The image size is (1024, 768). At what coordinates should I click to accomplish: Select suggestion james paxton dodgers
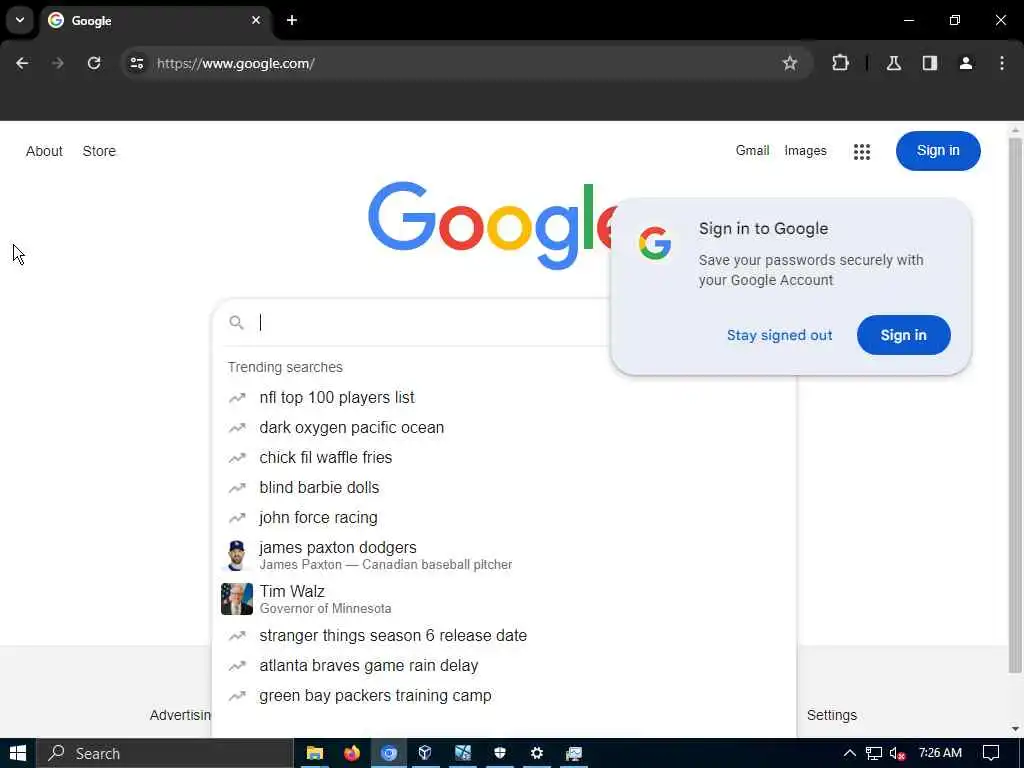[x=504, y=555]
